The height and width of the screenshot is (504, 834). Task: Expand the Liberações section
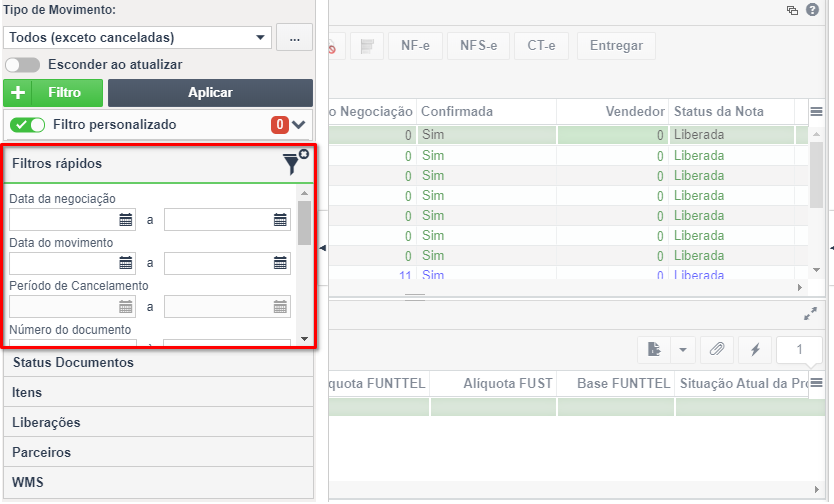point(159,423)
